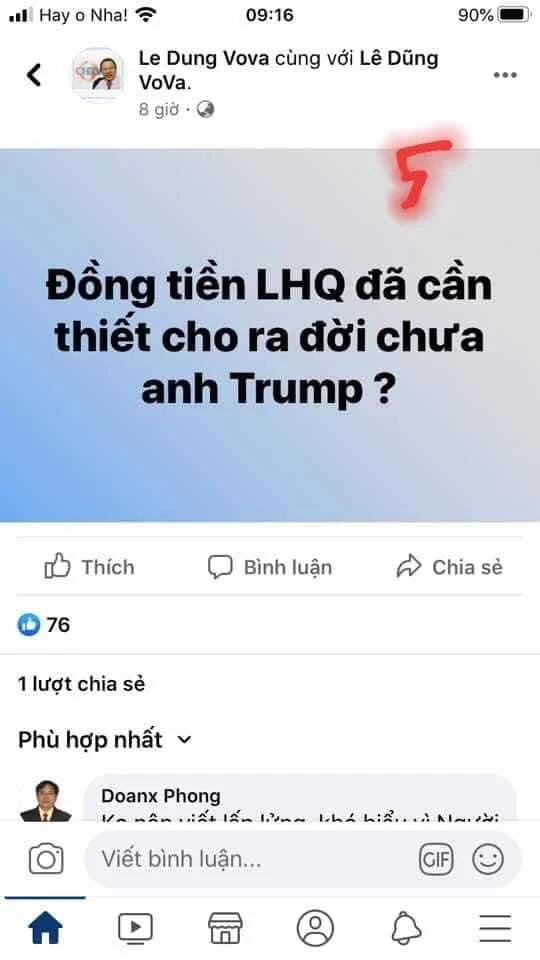Open Doanx Phong commenter avatar
The height and width of the screenshot is (960, 540).
46,800
